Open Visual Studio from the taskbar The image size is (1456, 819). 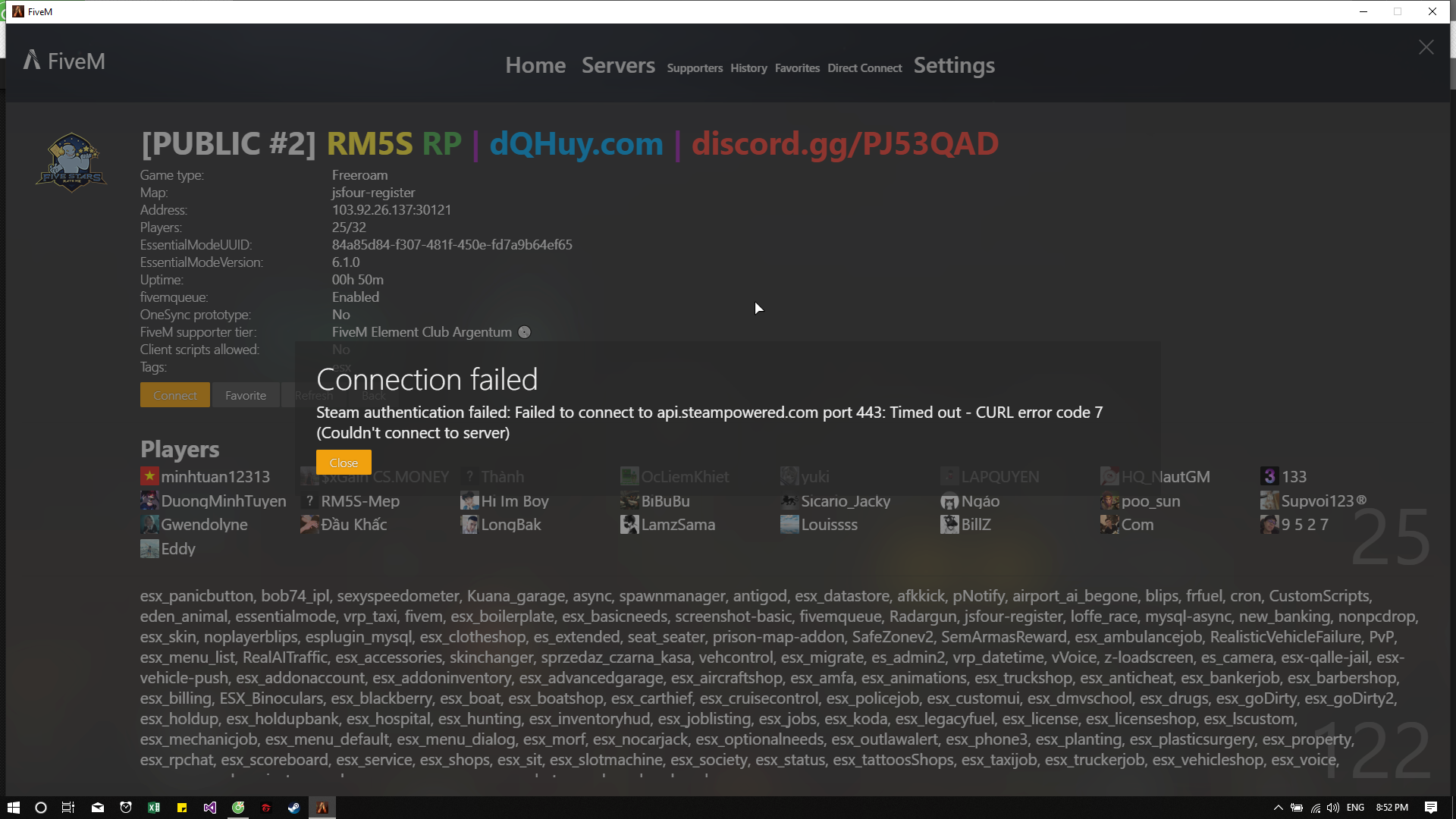[210, 808]
